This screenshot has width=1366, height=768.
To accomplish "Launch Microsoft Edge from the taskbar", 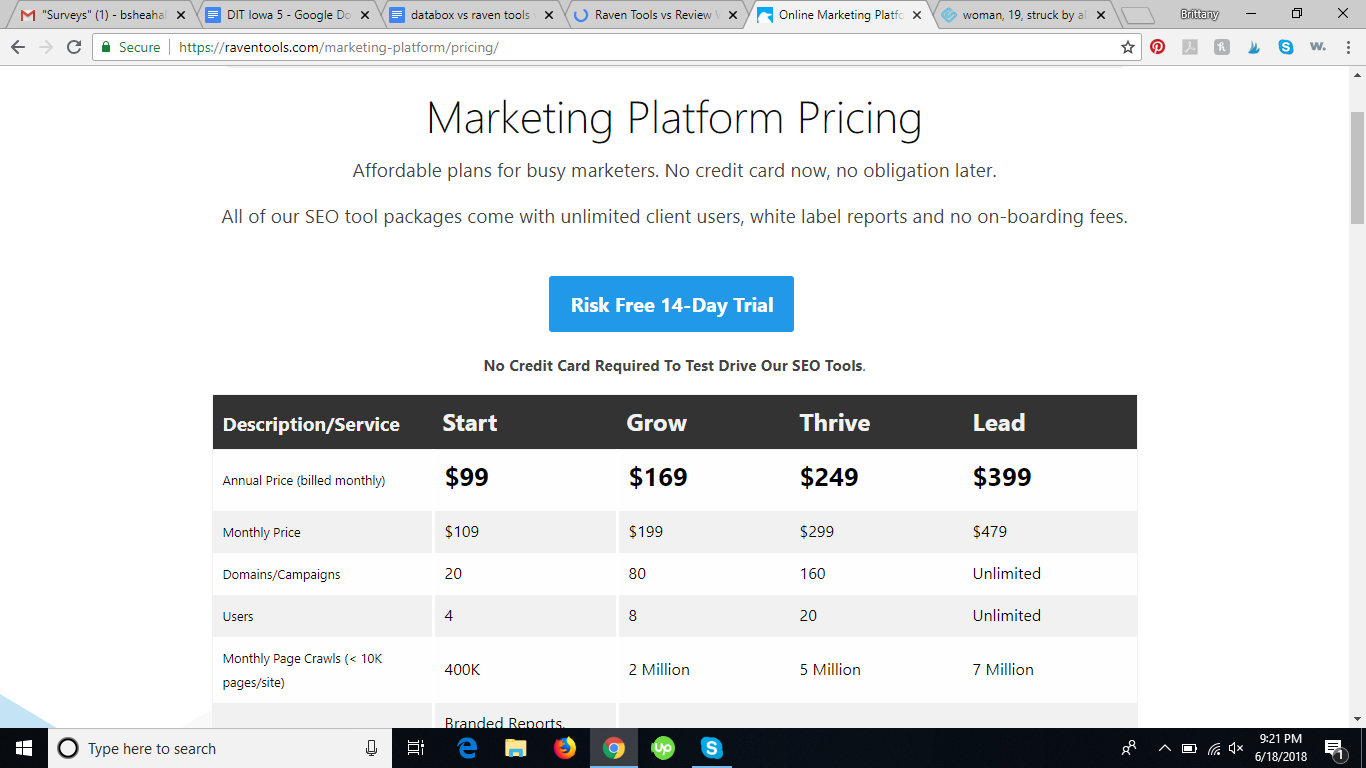I will (467, 748).
